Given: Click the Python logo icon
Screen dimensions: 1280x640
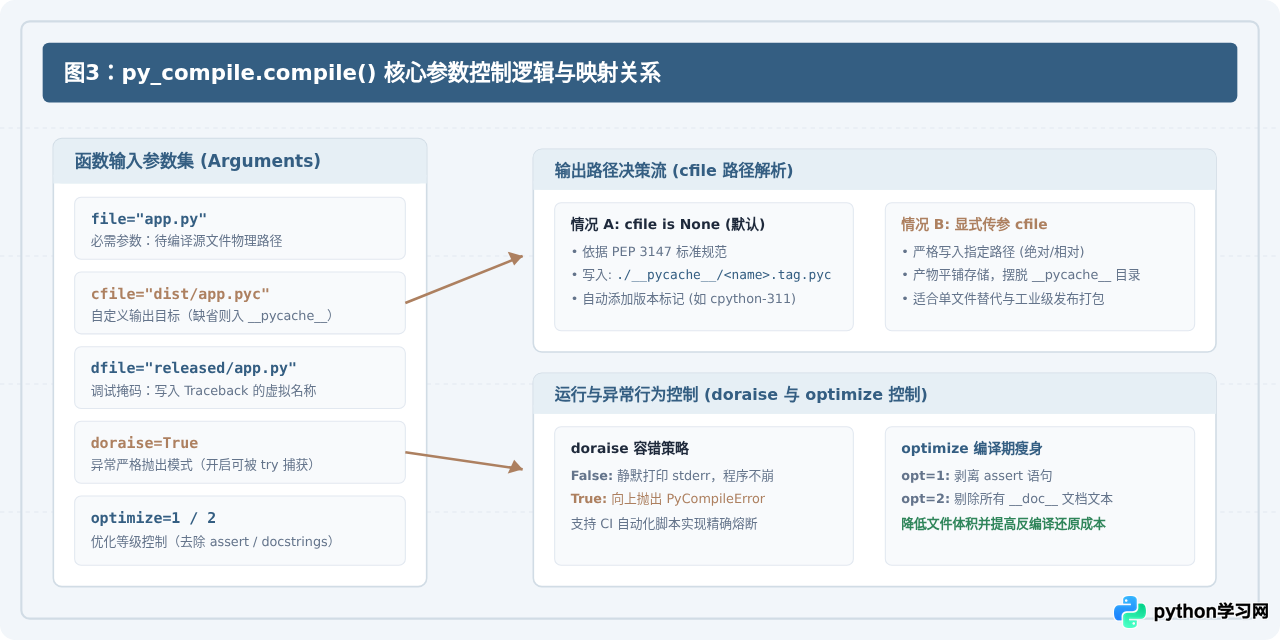Looking at the screenshot, I should click(1130, 612).
